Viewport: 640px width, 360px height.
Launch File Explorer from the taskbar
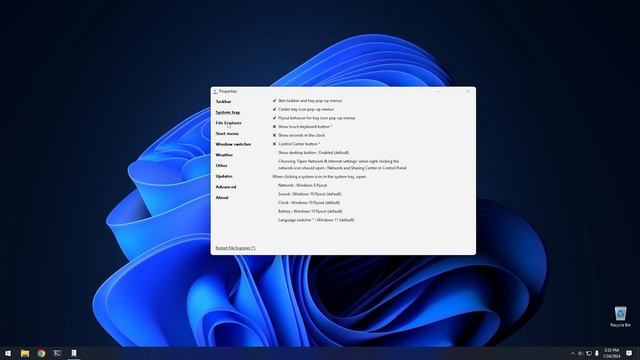(x=25, y=353)
